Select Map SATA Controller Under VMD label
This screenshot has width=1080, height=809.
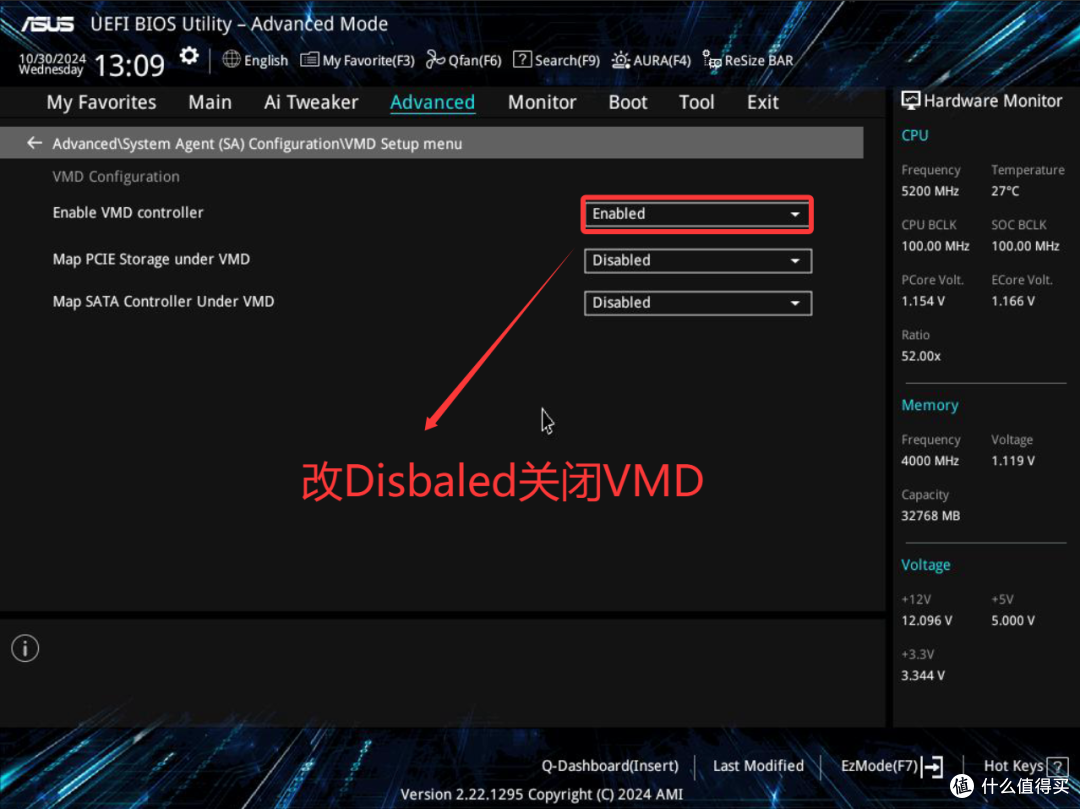(x=163, y=302)
